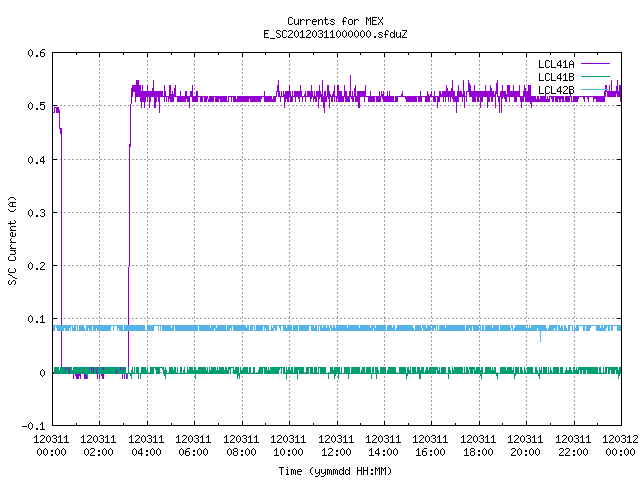
Task: Click the blue line sample beside LCL42B
Action: point(595,89)
